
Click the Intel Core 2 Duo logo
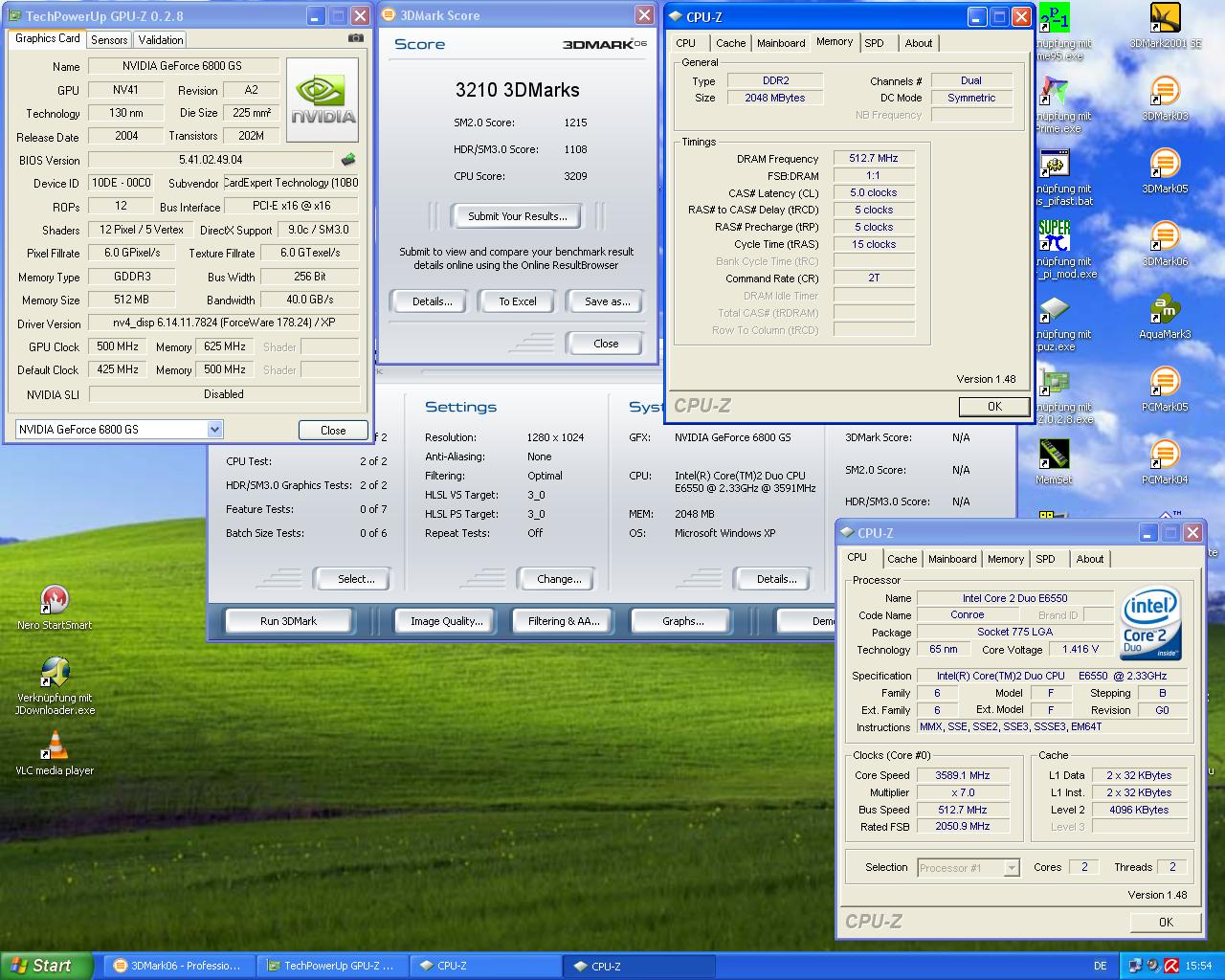pyautogui.click(x=1151, y=622)
